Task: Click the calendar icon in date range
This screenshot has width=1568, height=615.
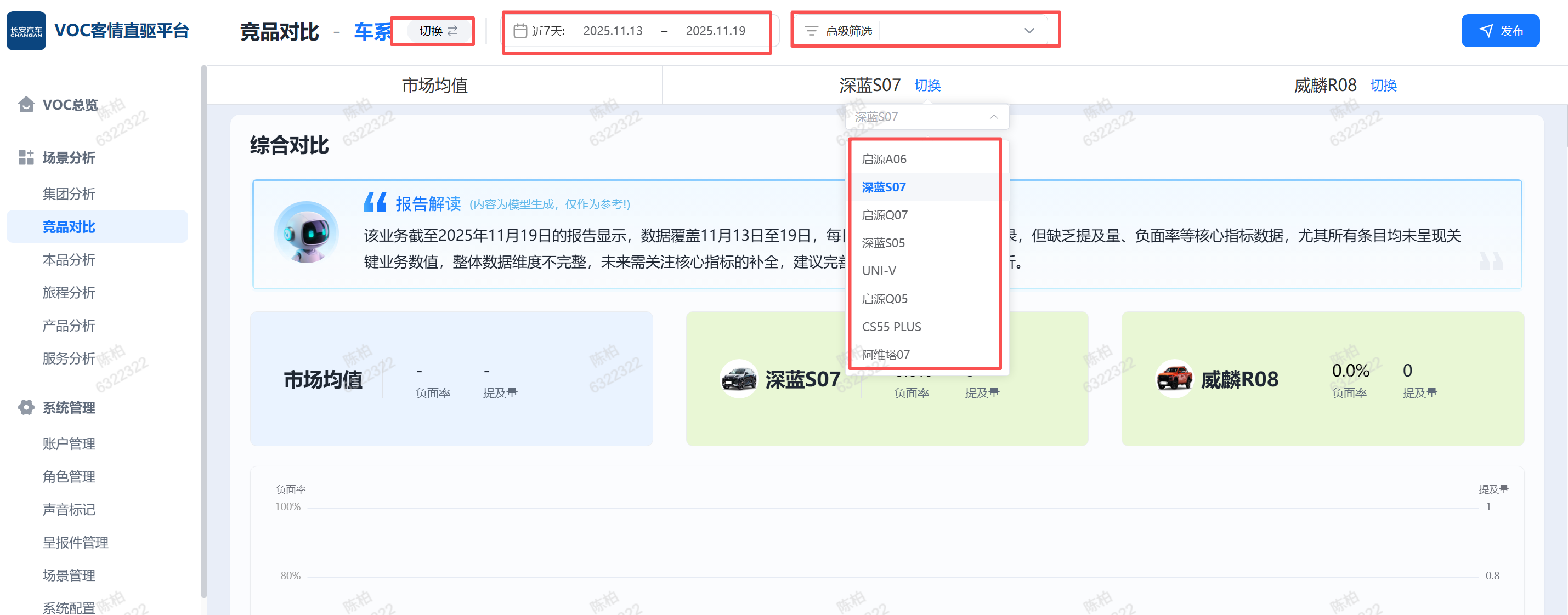Action: point(520,31)
